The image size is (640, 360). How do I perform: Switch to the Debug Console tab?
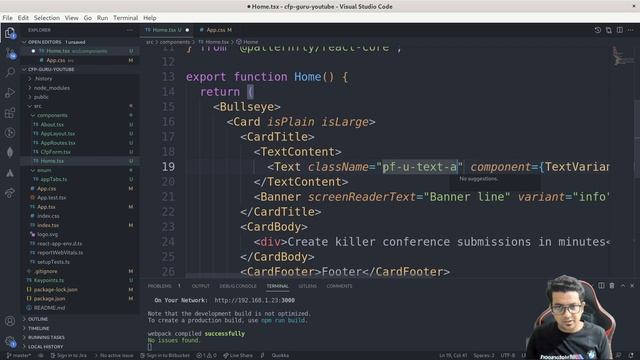(238, 286)
